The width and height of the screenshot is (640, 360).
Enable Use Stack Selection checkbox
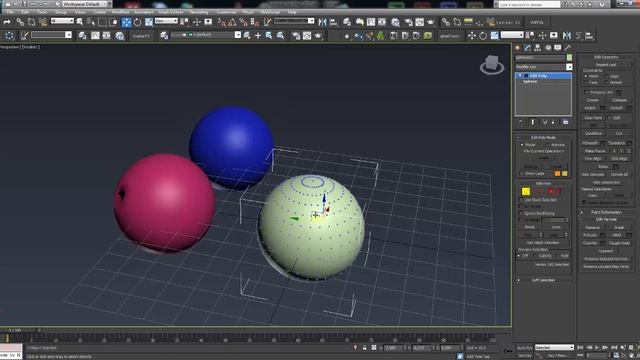click(x=521, y=200)
